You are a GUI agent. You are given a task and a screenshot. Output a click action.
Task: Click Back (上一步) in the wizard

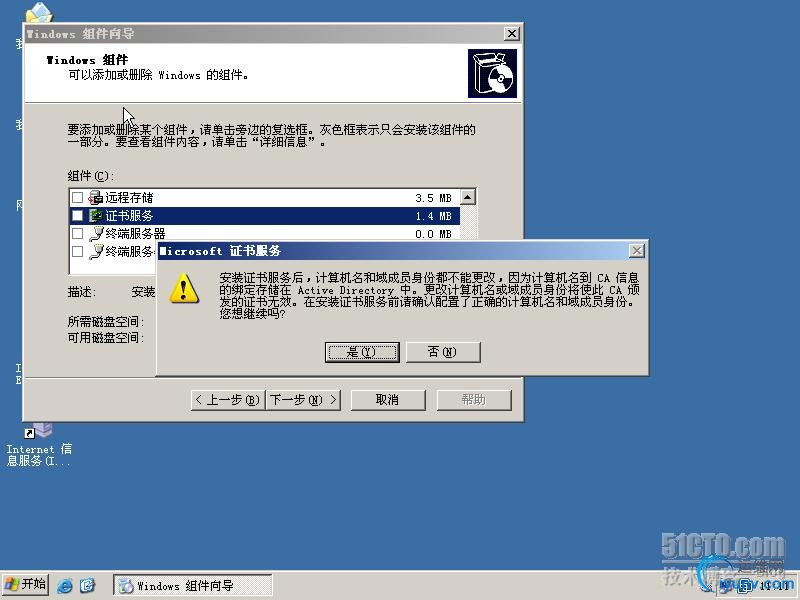coord(228,399)
